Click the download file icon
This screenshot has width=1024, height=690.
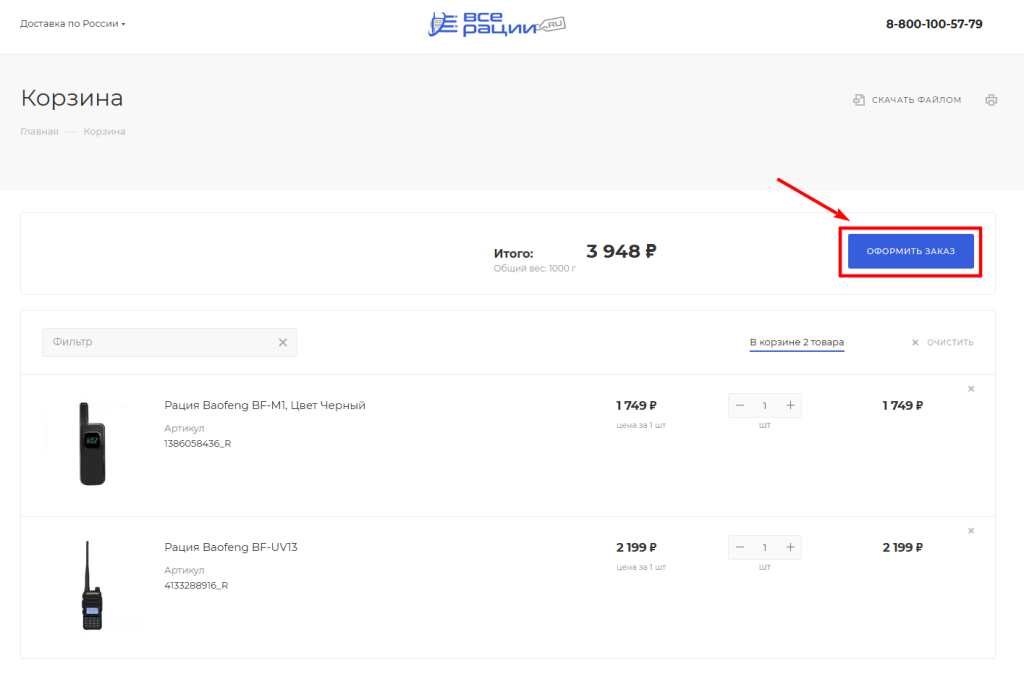point(858,100)
